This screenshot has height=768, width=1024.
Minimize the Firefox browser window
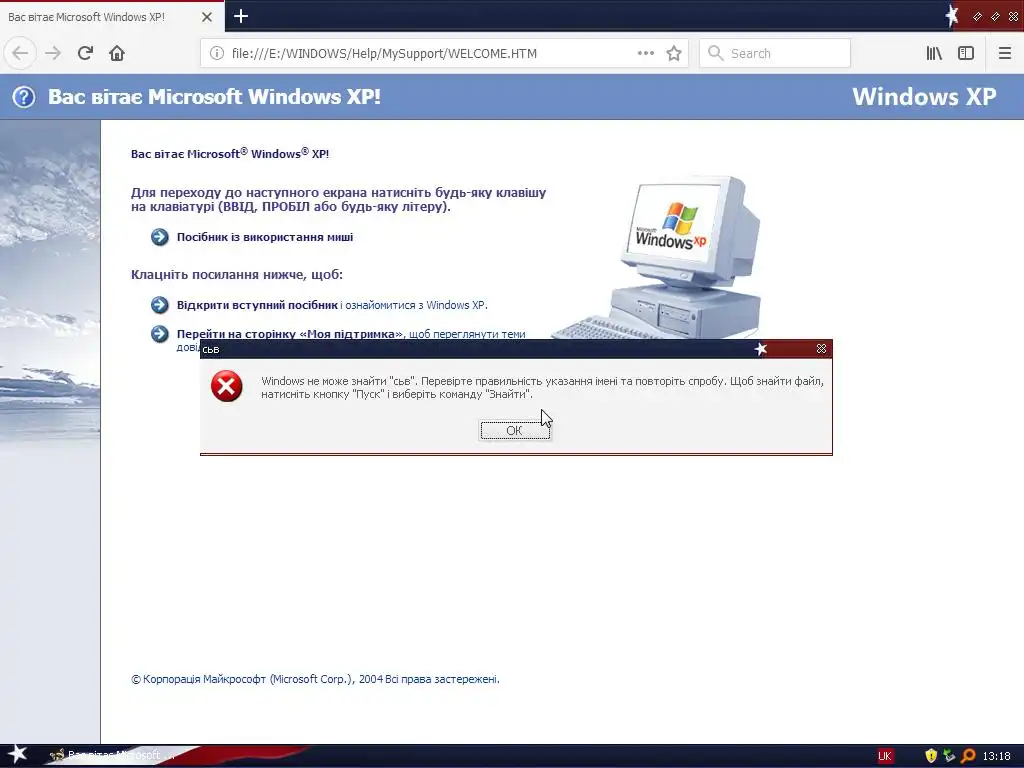point(978,16)
